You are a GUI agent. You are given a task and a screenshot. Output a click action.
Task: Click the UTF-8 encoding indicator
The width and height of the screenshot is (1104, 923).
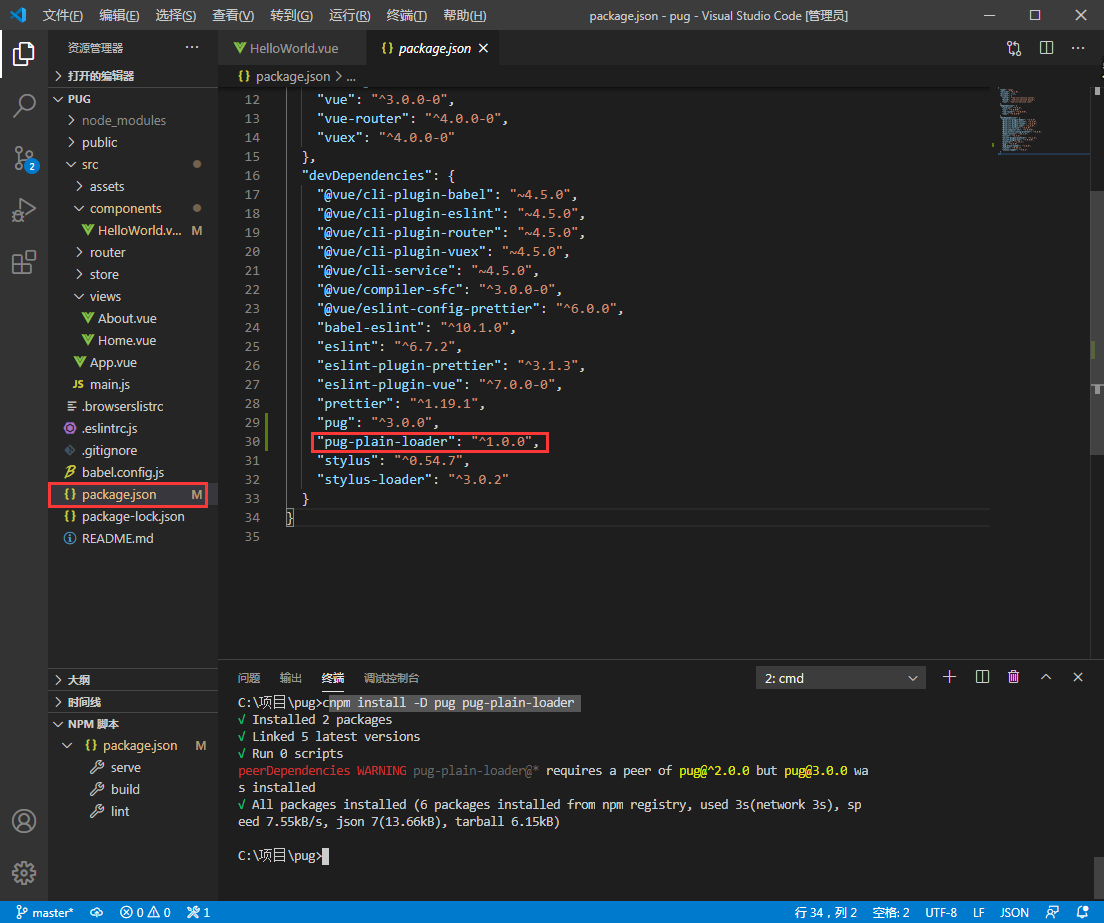pyautogui.click(x=941, y=912)
